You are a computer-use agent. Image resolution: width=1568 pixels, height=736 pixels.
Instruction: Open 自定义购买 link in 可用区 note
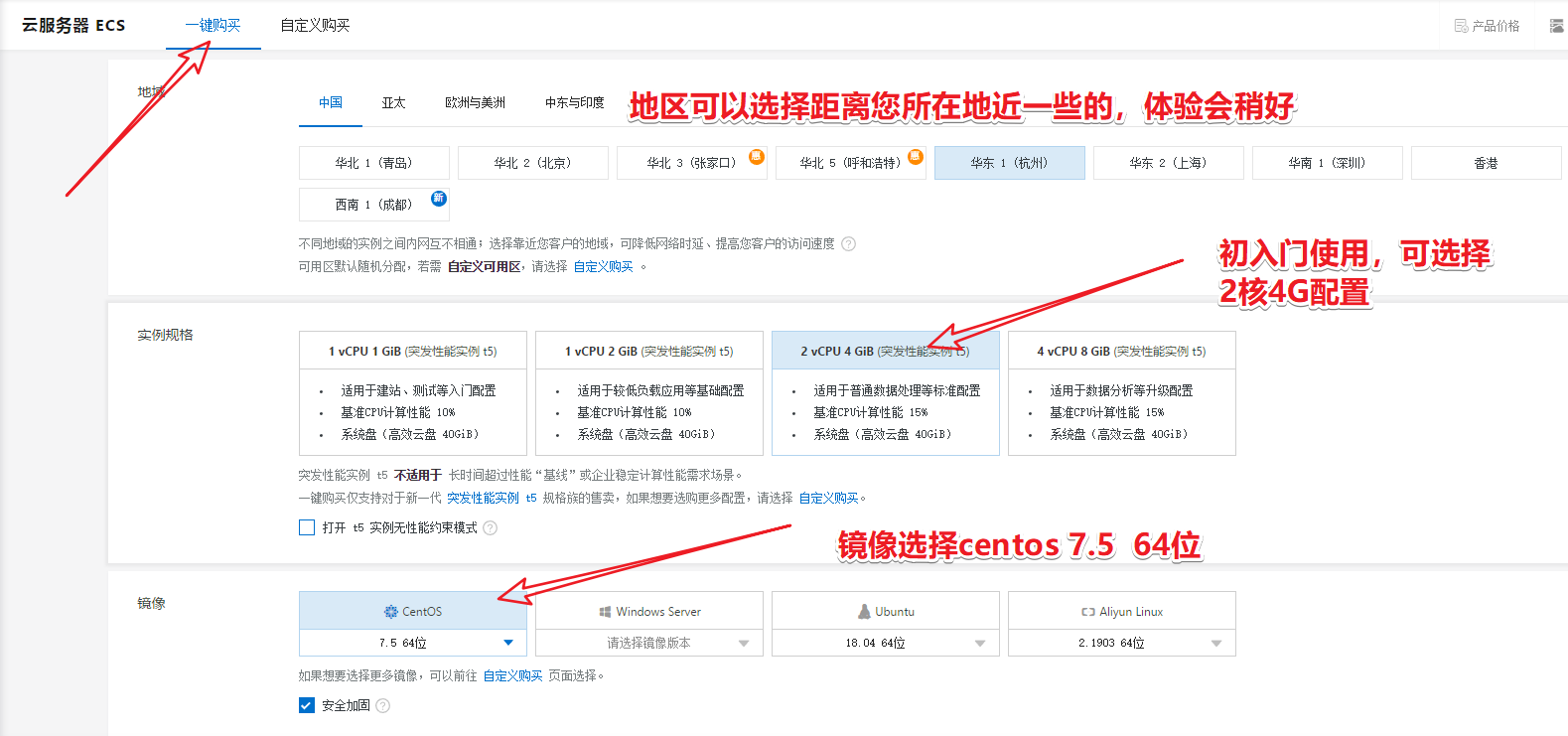pos(604,266)
